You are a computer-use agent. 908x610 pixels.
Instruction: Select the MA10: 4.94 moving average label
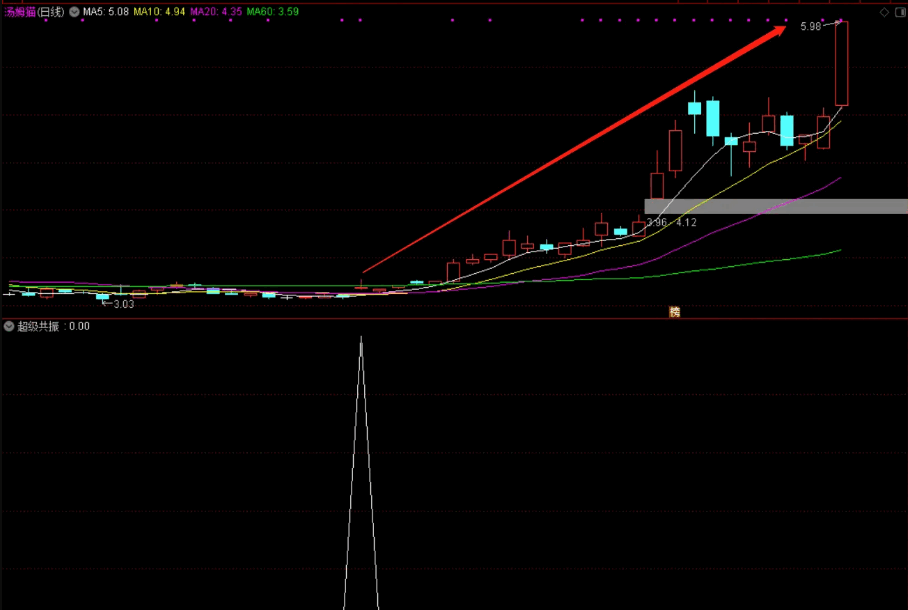pos(159,12)
